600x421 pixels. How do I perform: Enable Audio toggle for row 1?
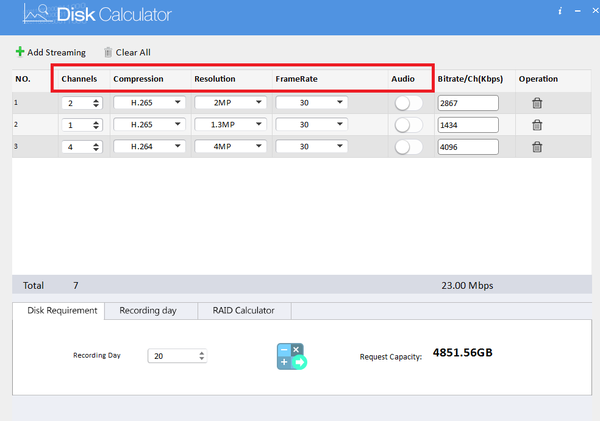point(408,102)
